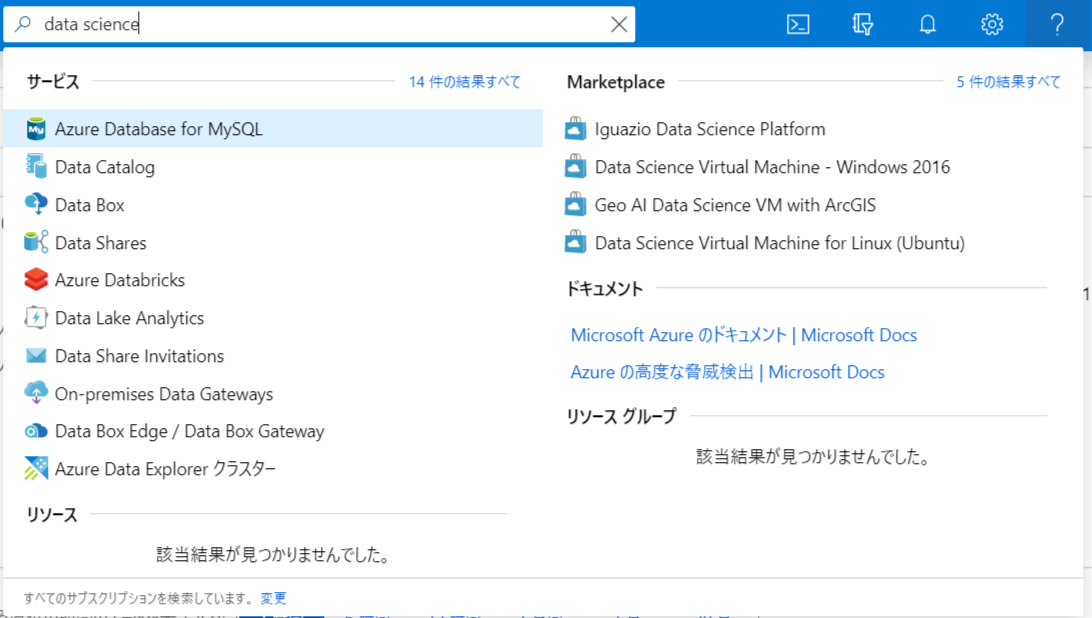The width and height of the screenshot is (1092, 618).
Task: Click the Data Box service icon
Action: point(36,205)
